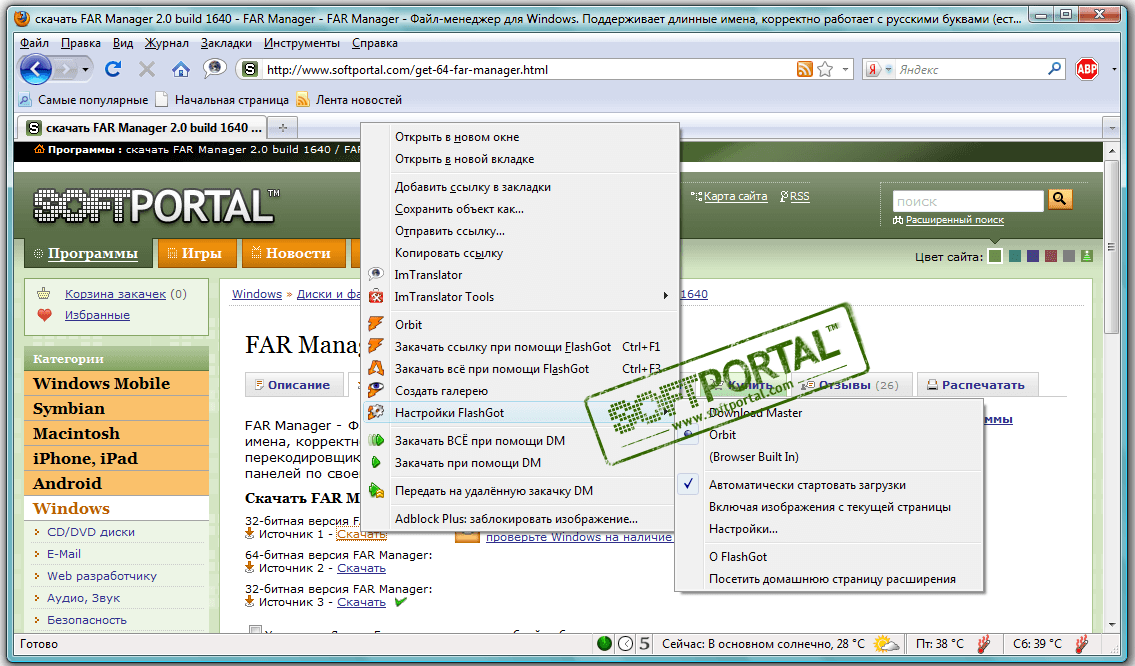Open the Новости section tab
This screenshot has width=1135, height=666.
[x=293, y=253]
